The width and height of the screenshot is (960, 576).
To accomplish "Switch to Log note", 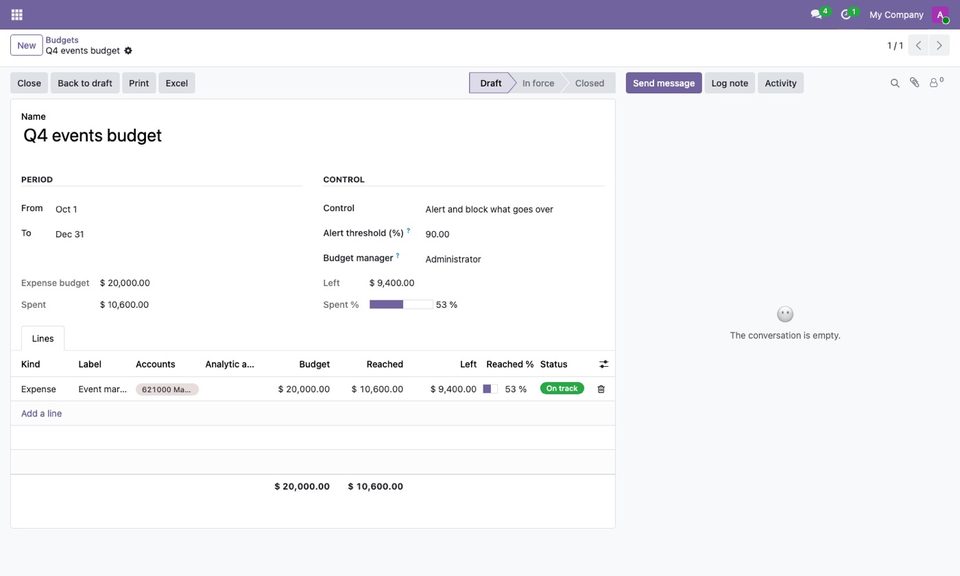I will tap(729, 83).
